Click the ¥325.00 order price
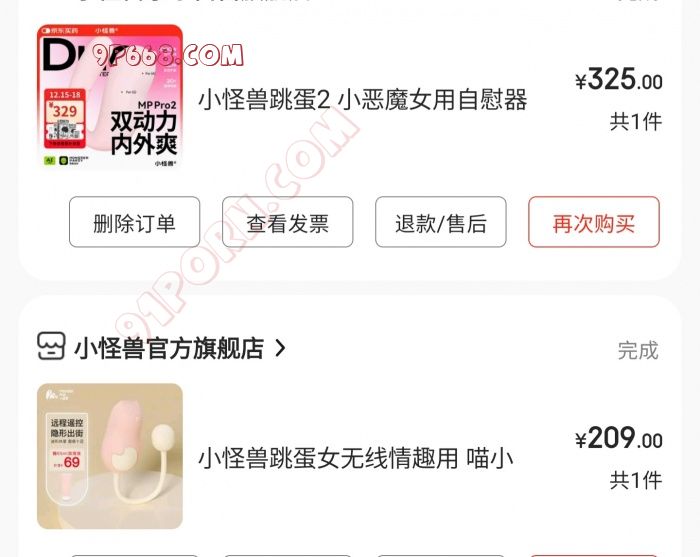 [x=619, y=79]
